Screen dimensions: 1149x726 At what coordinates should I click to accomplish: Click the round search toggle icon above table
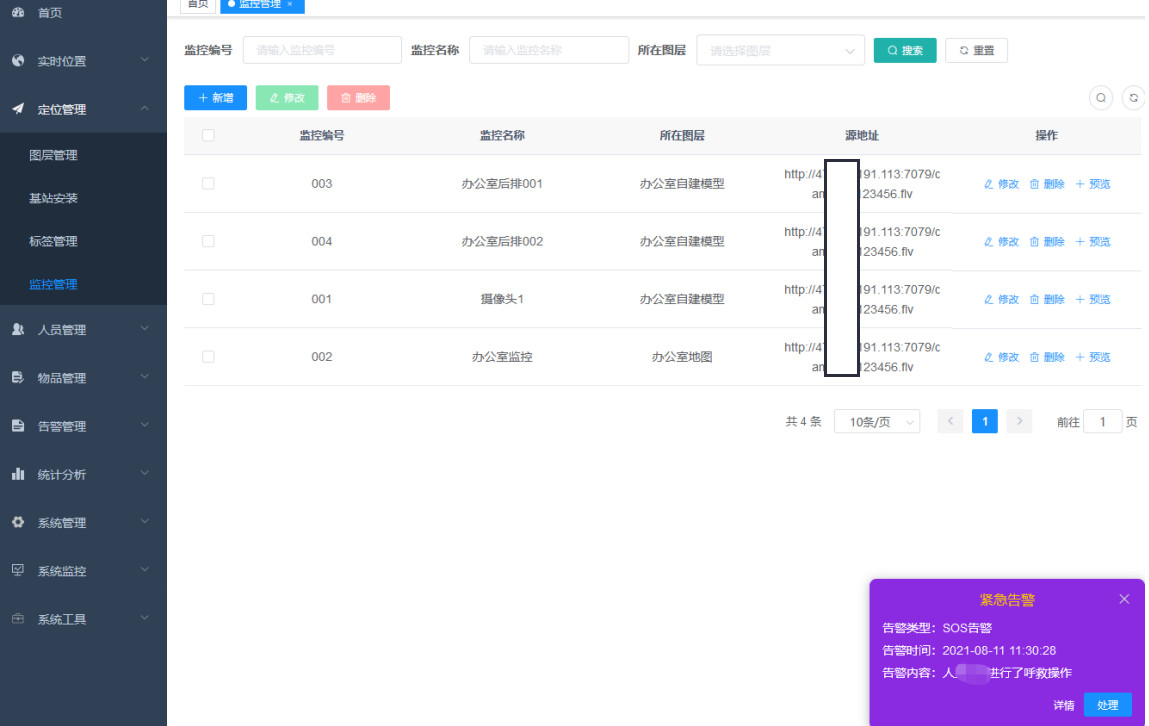[1100, 98]
